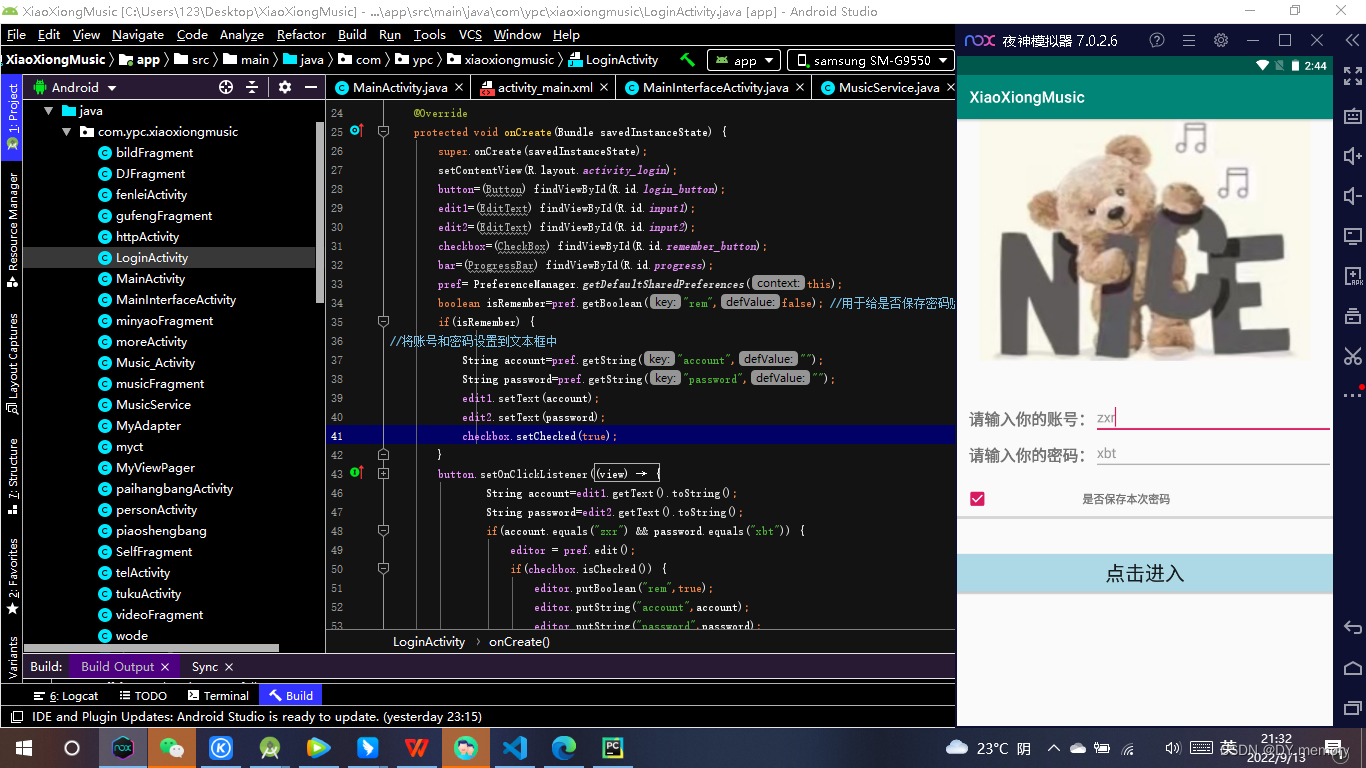Switch to MainActivity.java editor tab
Image resolution: width=1366 pixels, height=768 pixels.
point(400,87)
